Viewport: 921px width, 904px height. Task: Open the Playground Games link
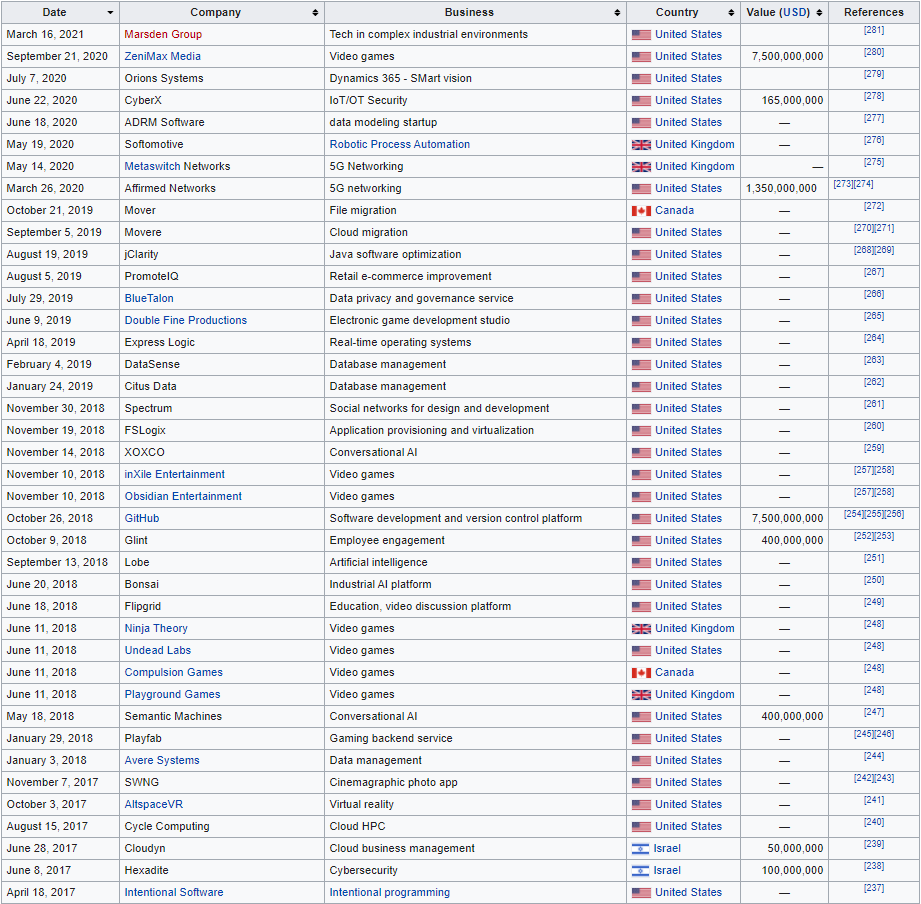[173, 694]
